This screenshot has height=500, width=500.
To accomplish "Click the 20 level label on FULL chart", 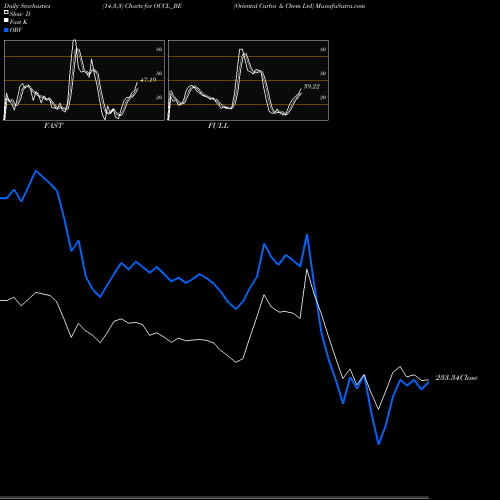I will pyautogui.click(x=323, y=98).
